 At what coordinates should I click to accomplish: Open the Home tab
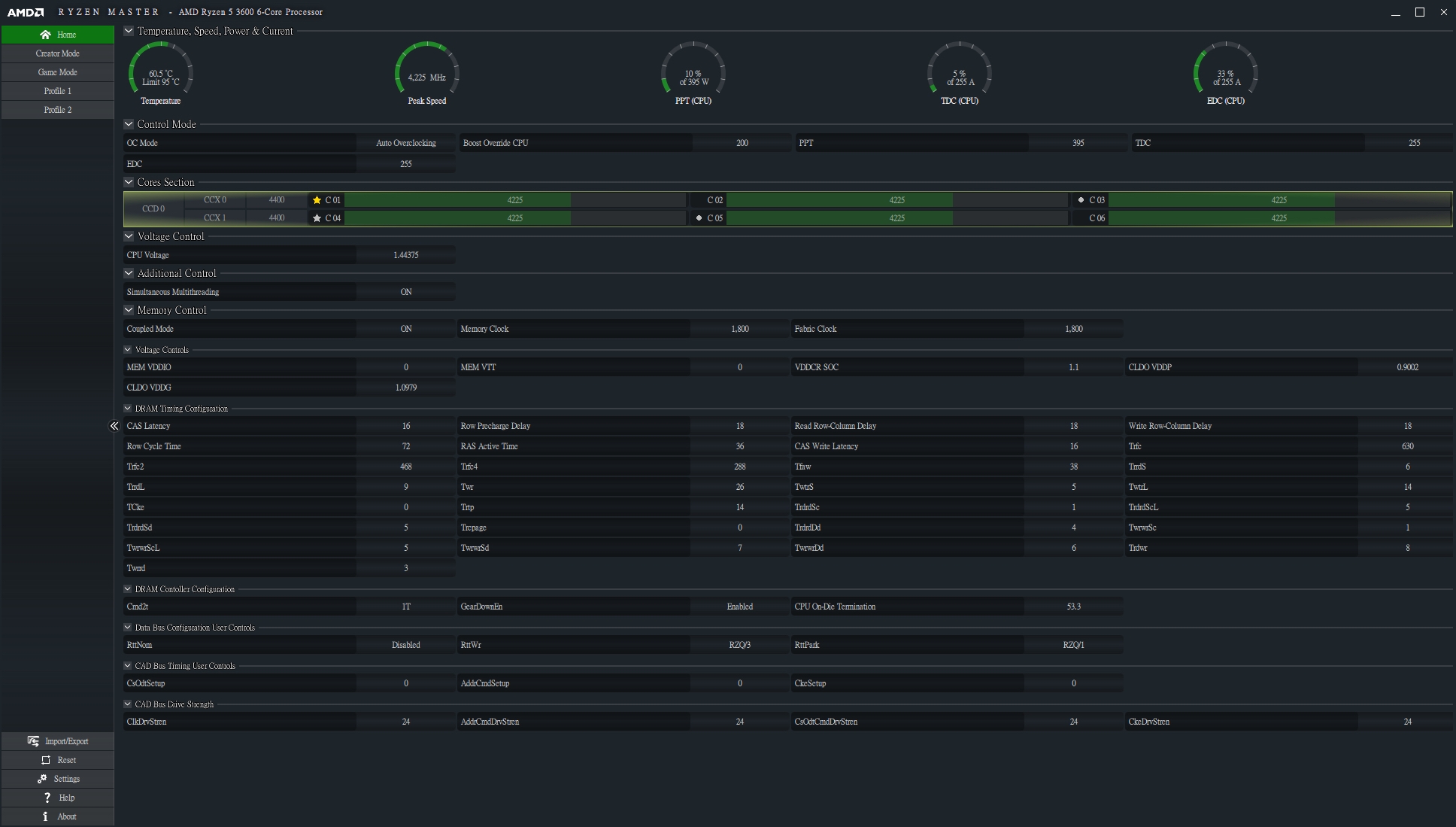(x=58, y=35)
